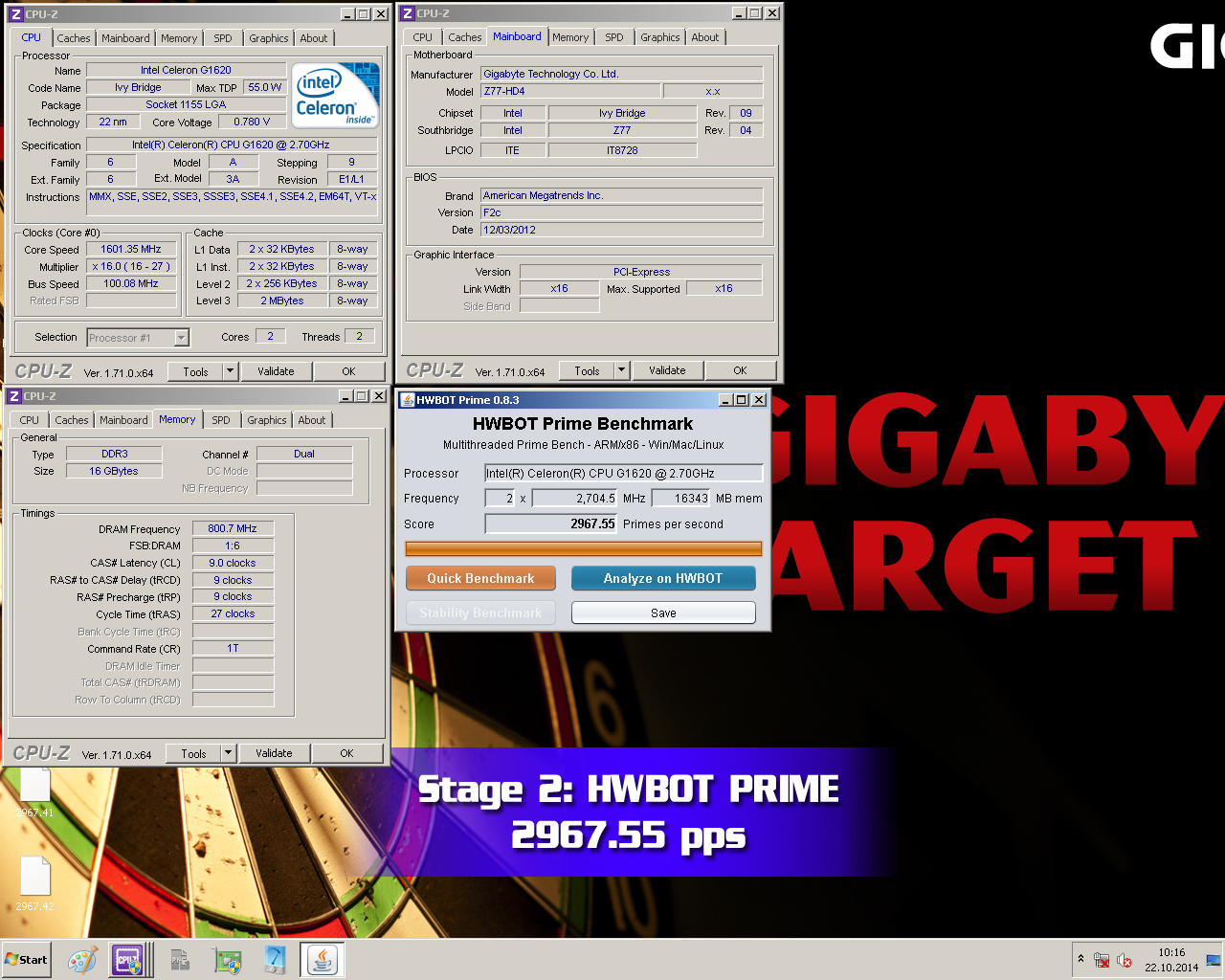Image resolution: width=1225 pixels, height=980 pixels.
Task: Open Graphics tab in Mainboard window
Action: (660, 37)
